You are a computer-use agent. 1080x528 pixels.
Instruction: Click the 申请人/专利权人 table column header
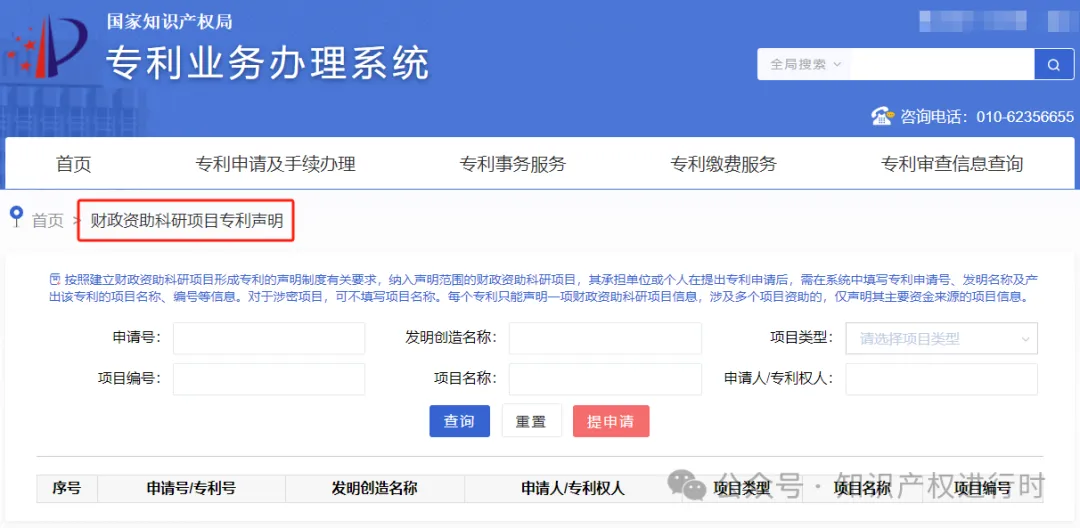tap(573, 489)
